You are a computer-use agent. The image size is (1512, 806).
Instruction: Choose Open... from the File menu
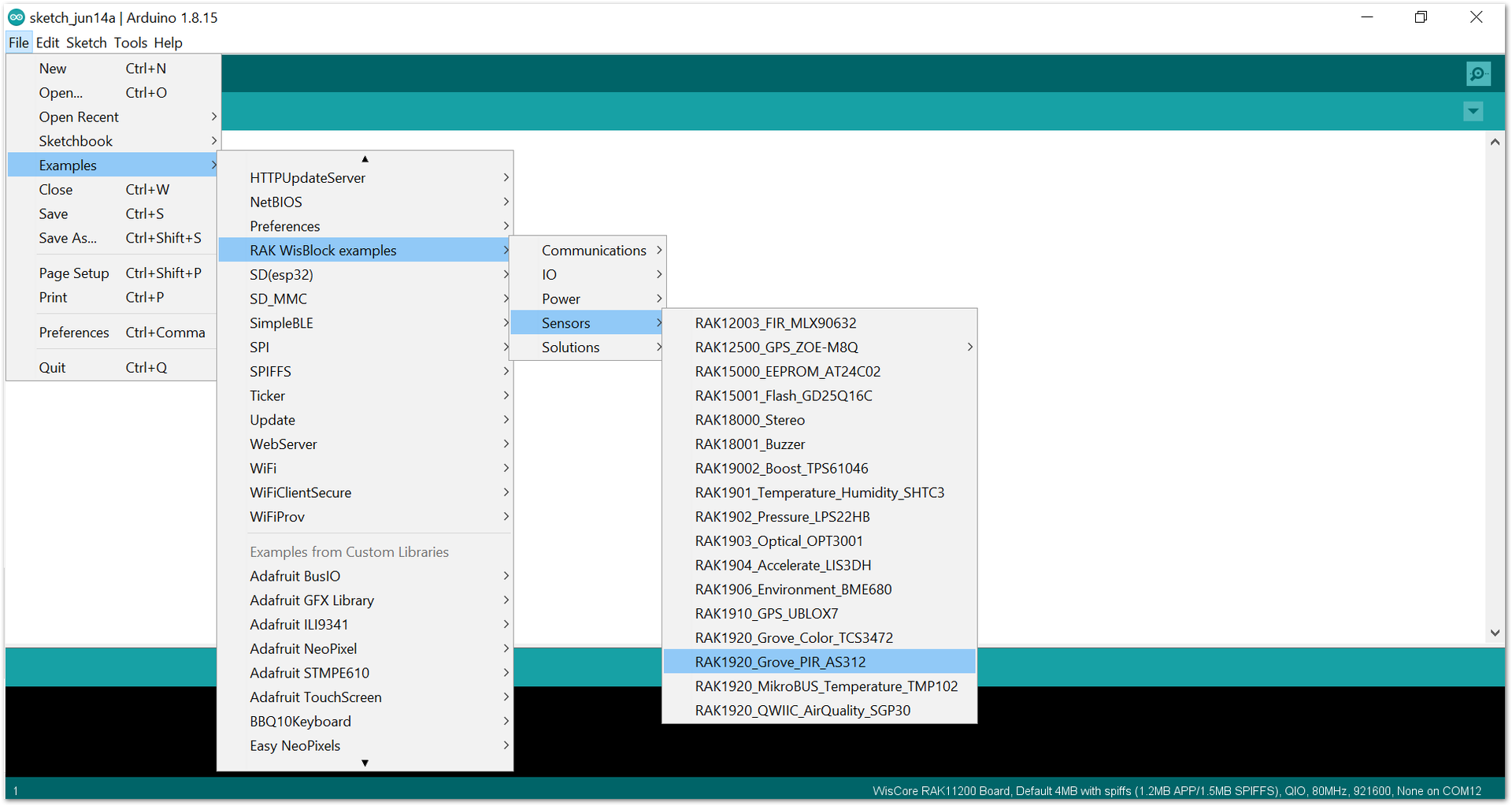(112, 93)
